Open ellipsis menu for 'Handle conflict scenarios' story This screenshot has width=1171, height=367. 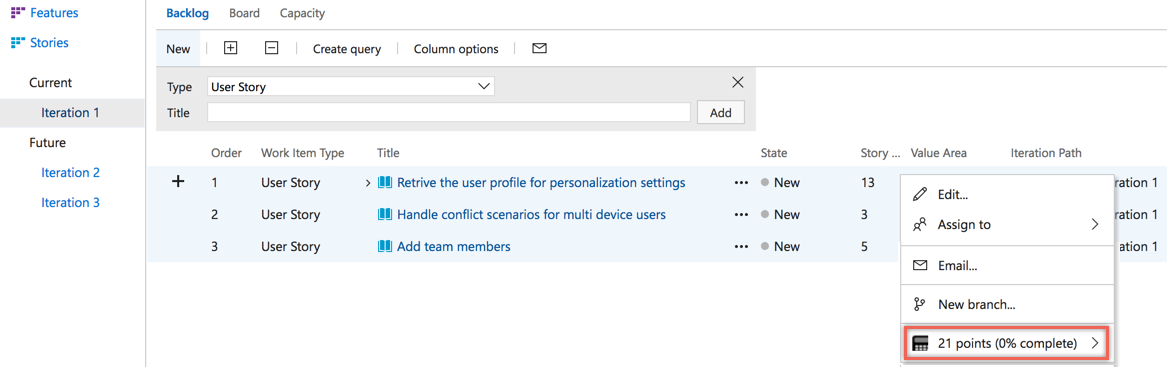point(741,215)
